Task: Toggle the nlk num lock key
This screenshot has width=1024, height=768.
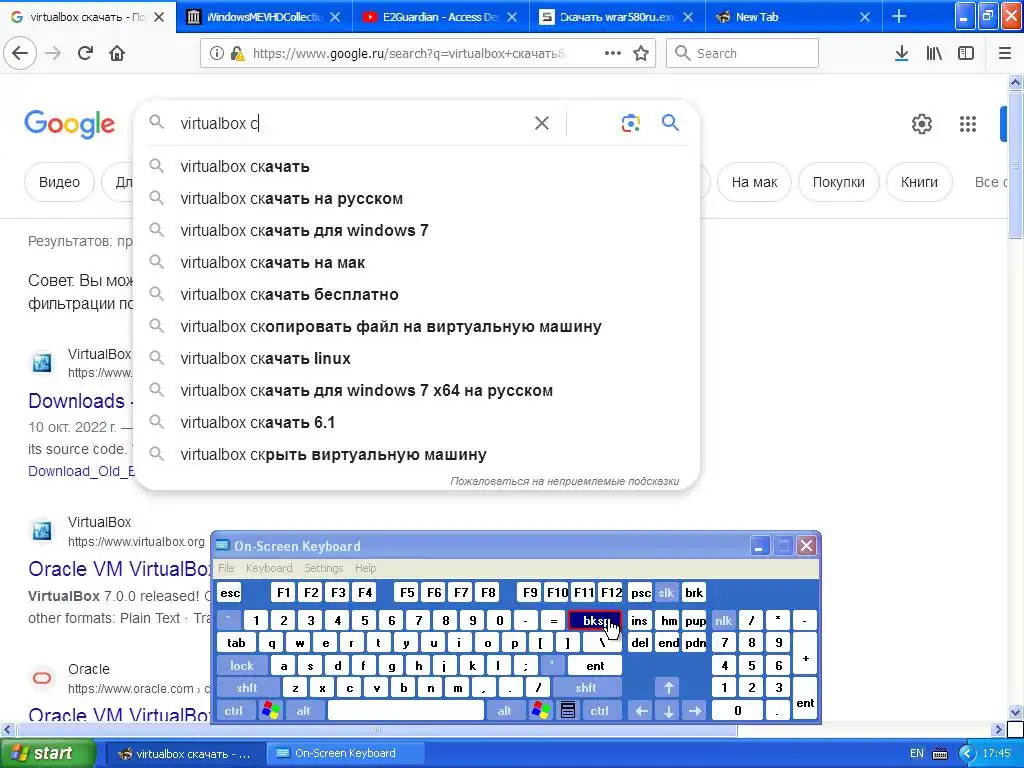Action: coord(723,620)
